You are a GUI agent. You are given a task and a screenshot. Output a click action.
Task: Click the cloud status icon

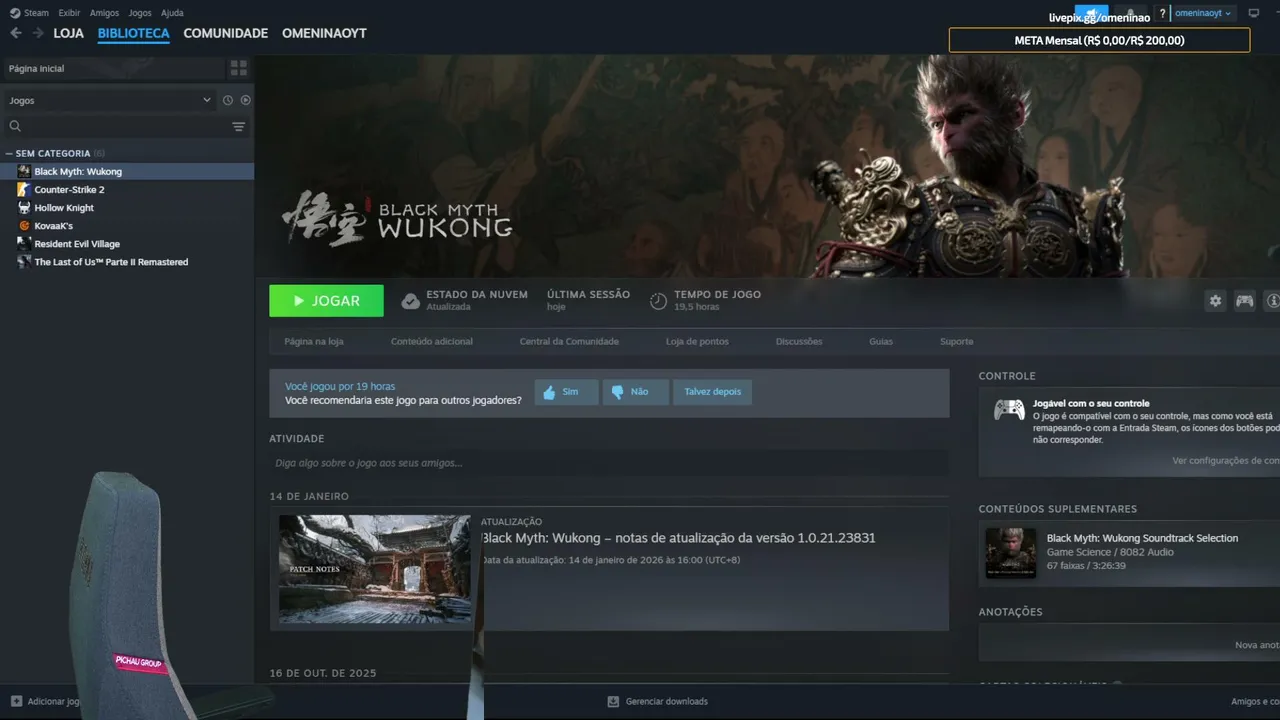tap(410, 301)
